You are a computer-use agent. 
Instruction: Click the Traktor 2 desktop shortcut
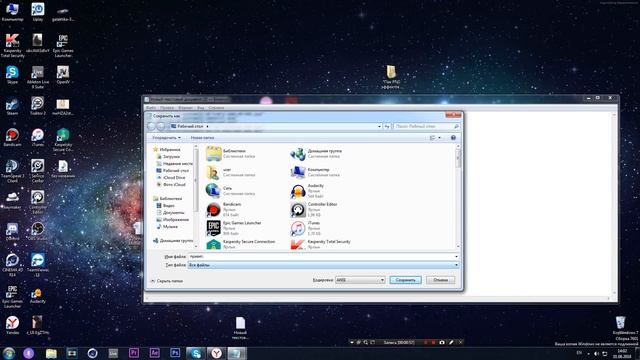click(38, 106)
